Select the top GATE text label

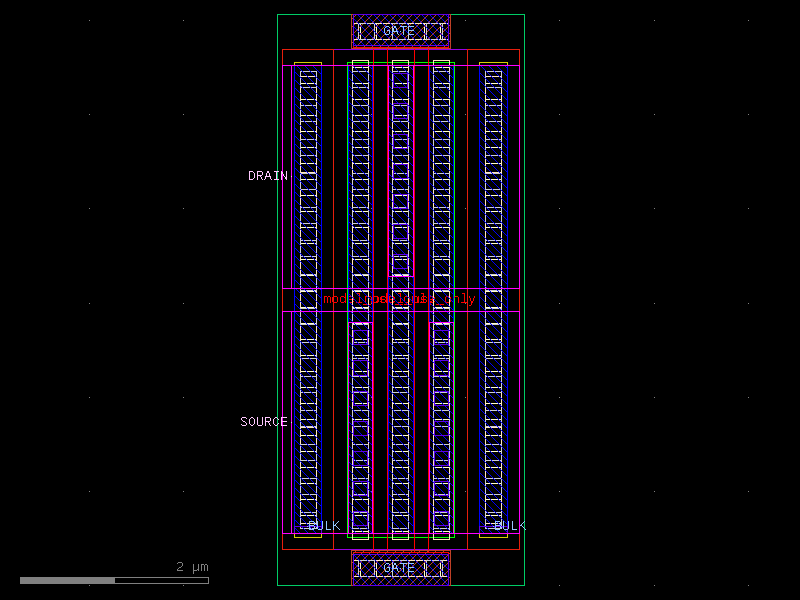[399, 31]
